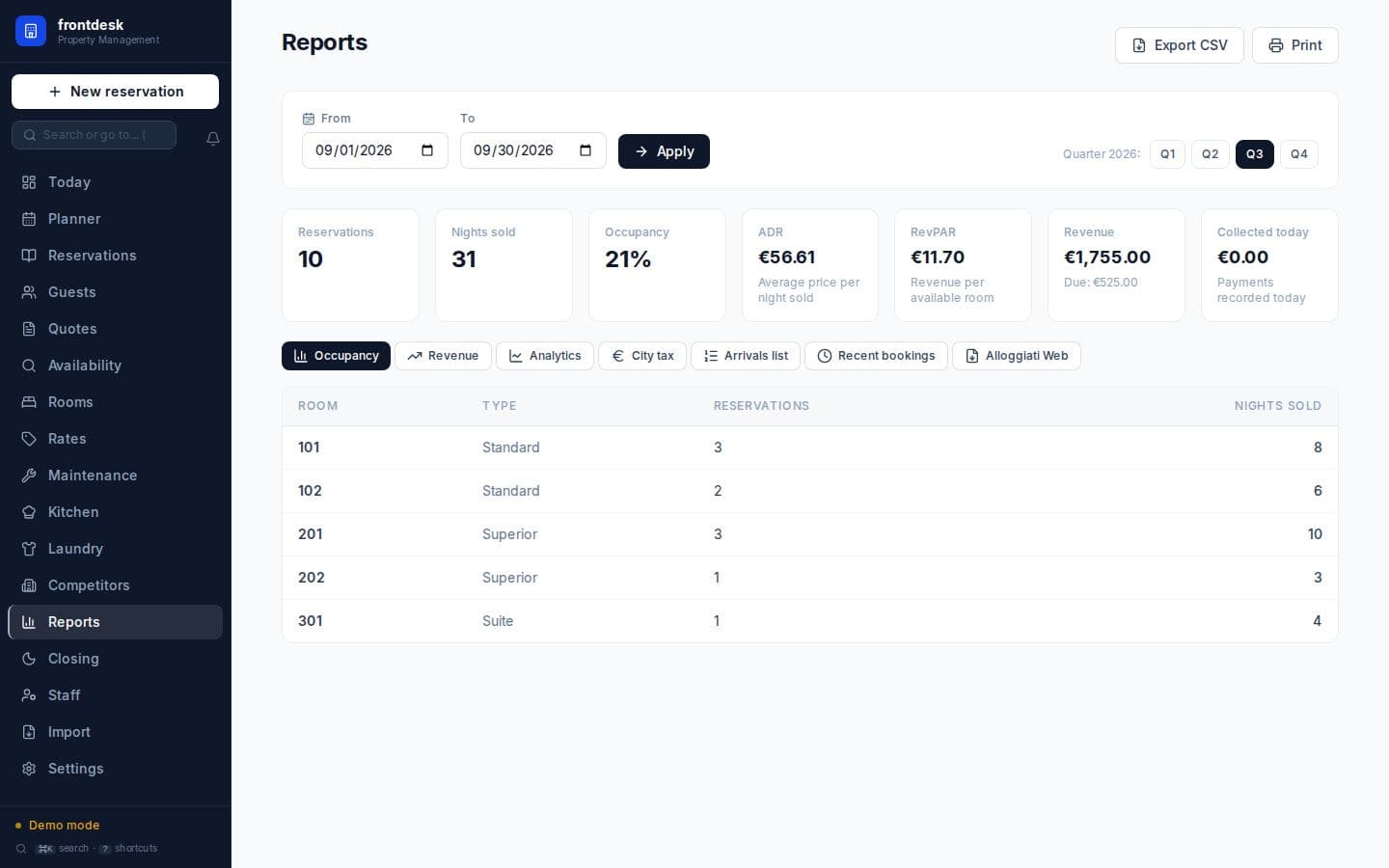This screenshot has width=1389, height=868.
Task: Open Availability from the sidebar
Action: tap(115, 366)
